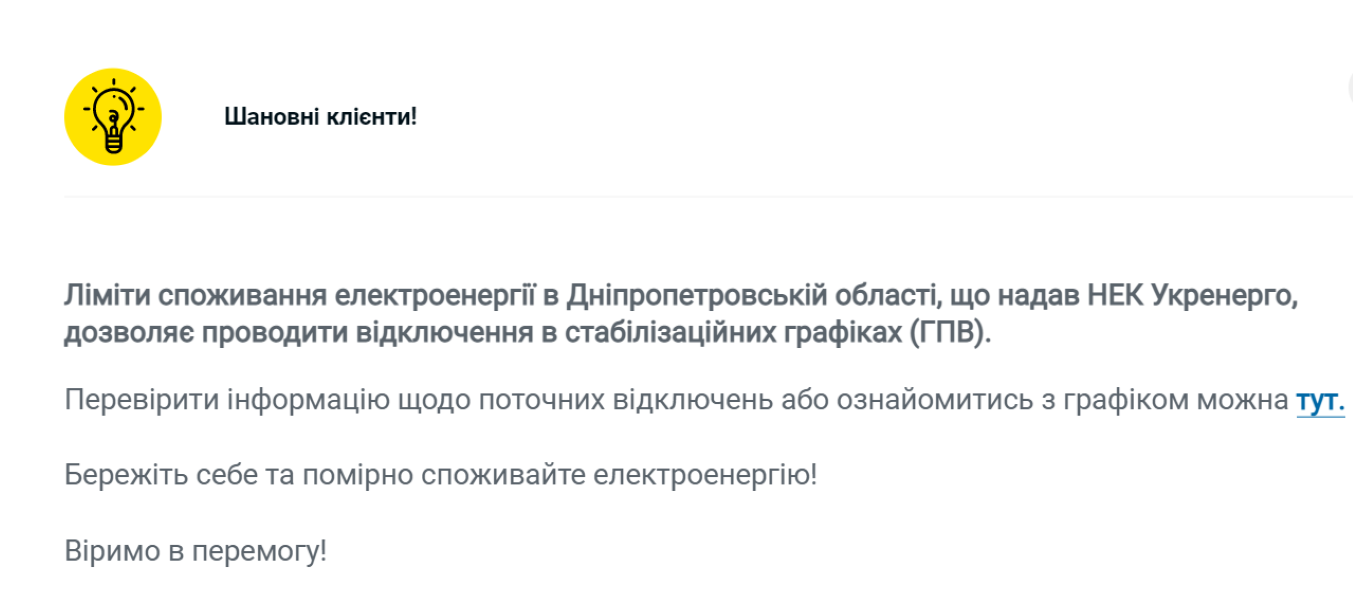Open the current outages link "тут."
The height and width of the screenshot is (600, 1353).
1320,401
